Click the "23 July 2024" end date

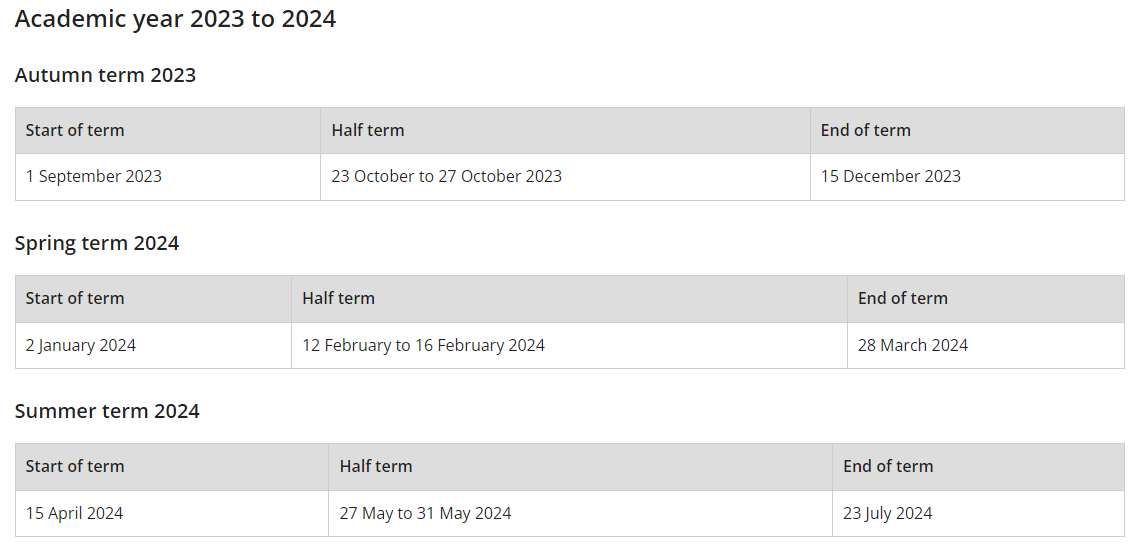pyautogui.click(x=888, y=514)
